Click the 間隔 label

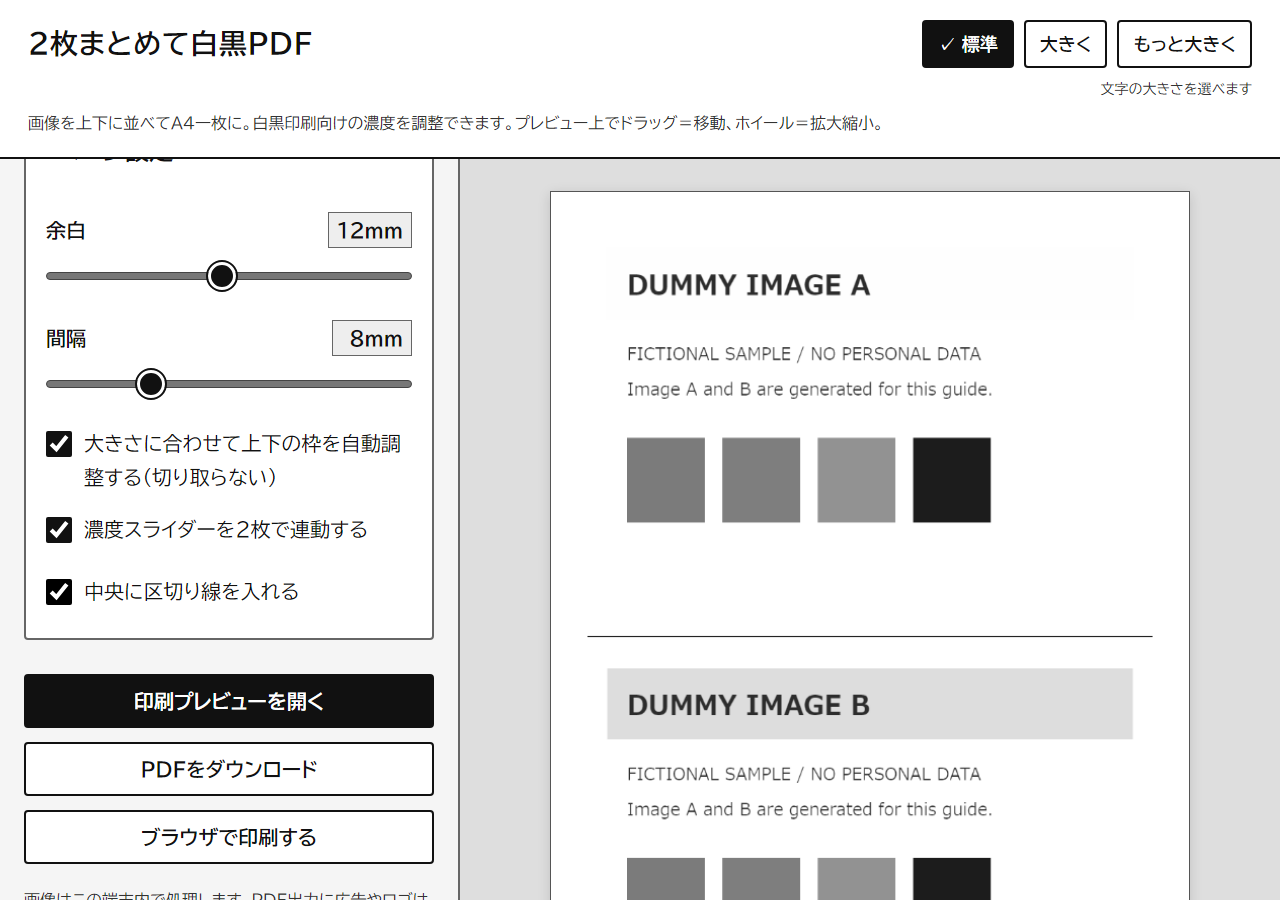[x=66, y=339]
